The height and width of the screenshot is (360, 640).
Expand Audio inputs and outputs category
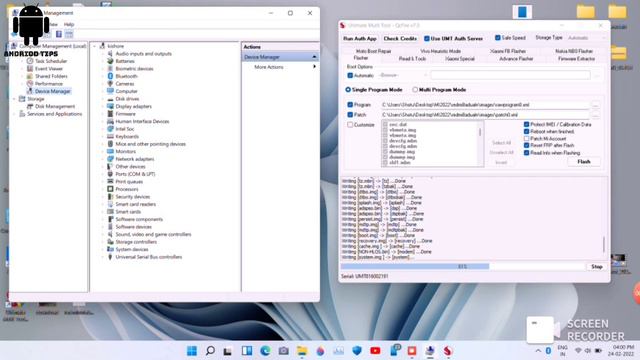(103, 53)
